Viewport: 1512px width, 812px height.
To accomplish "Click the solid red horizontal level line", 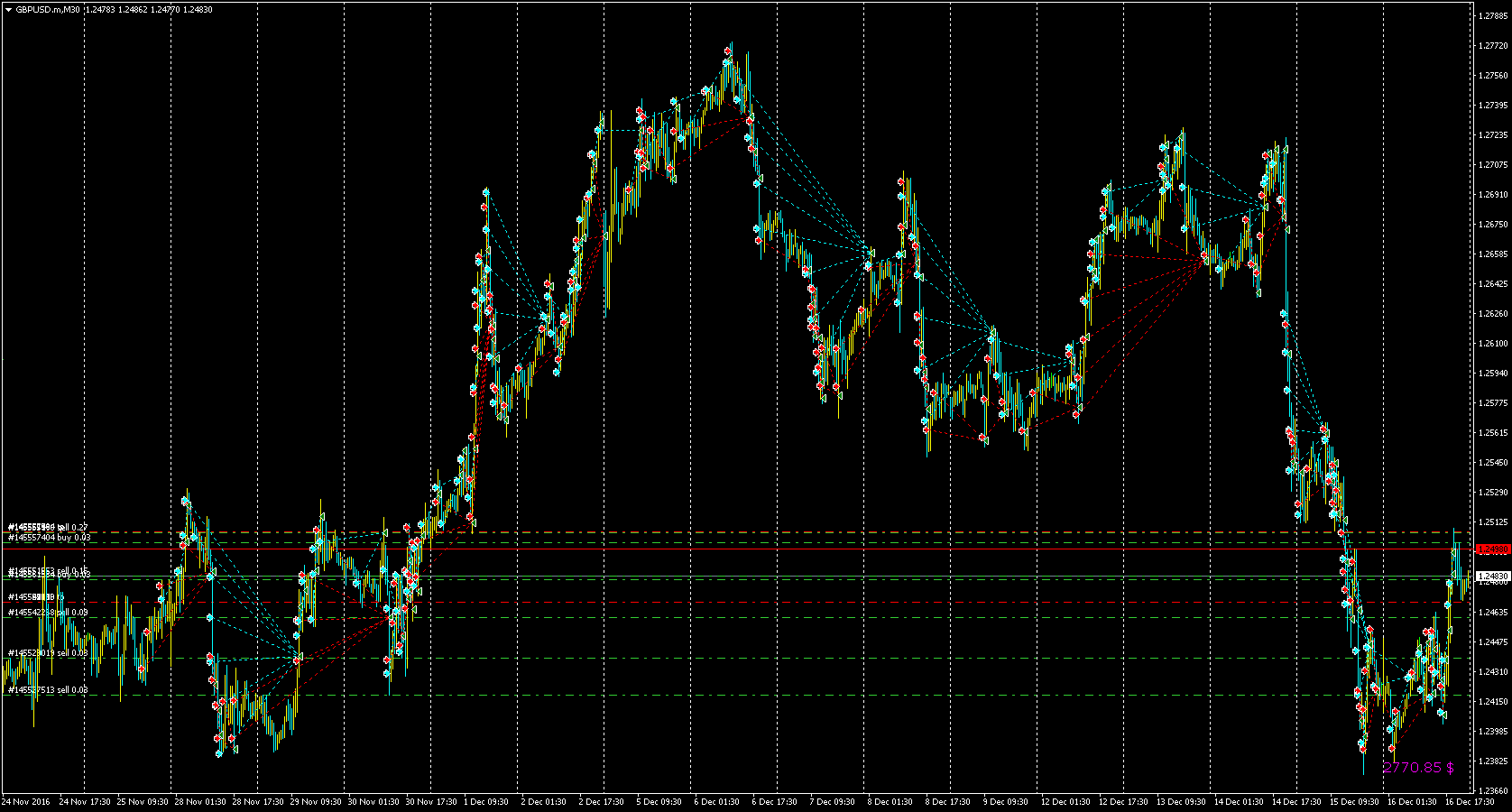I will coord(736,549).
